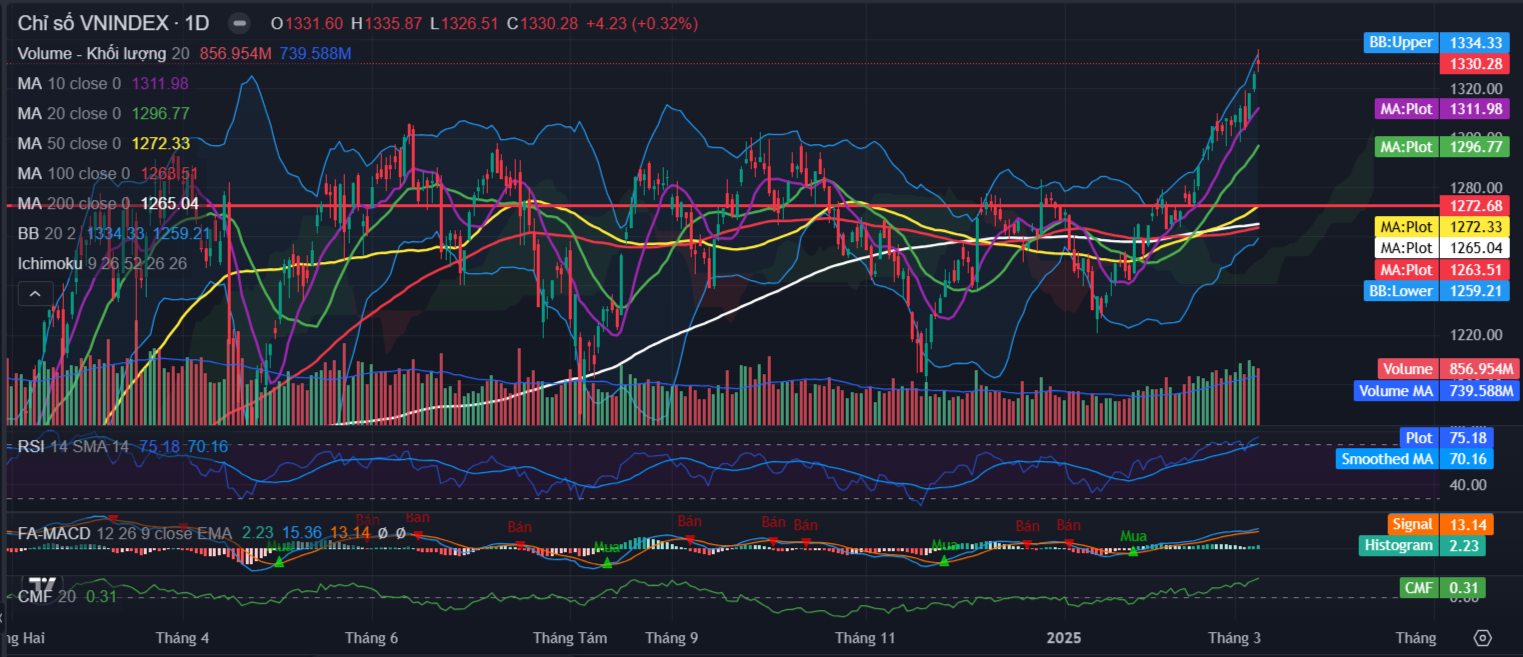Click the MA 50 close legend entry
This screenshot has height=657, width=1523.
pyautogui.click(x=68, y=143)
